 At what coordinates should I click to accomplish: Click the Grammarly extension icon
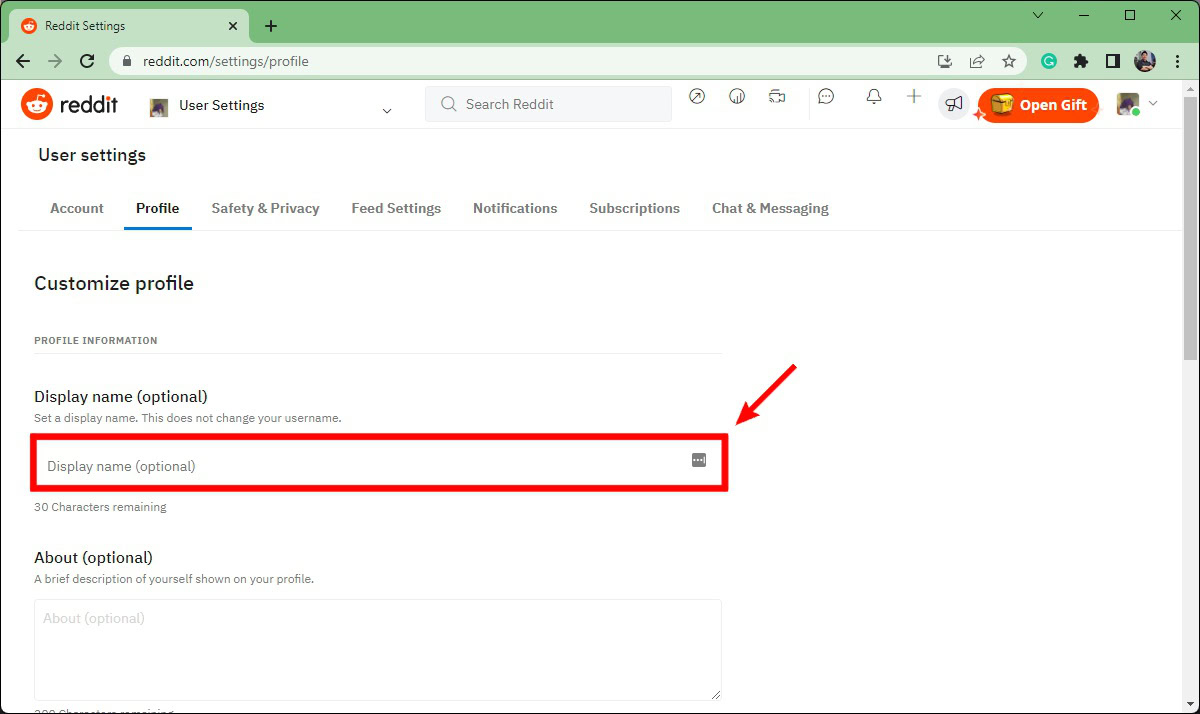pyautogui.click(x=1048, y=60)
